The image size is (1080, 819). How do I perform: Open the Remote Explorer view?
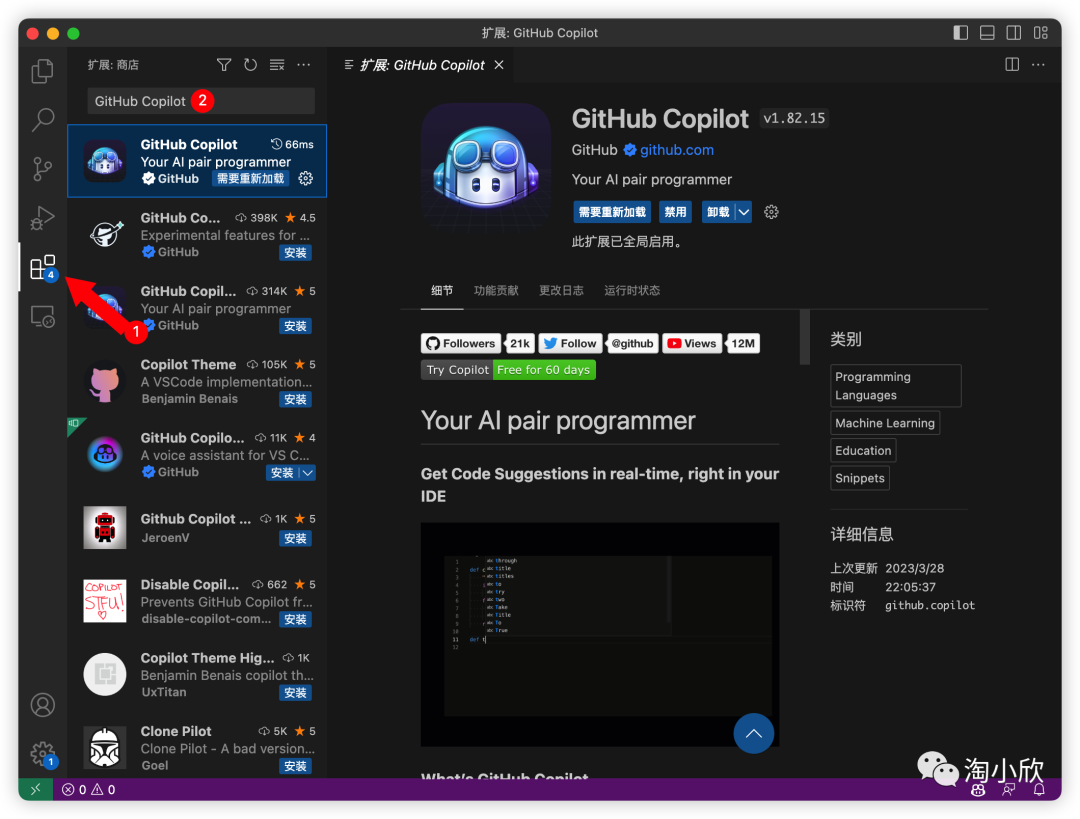[x=43, y=317]
